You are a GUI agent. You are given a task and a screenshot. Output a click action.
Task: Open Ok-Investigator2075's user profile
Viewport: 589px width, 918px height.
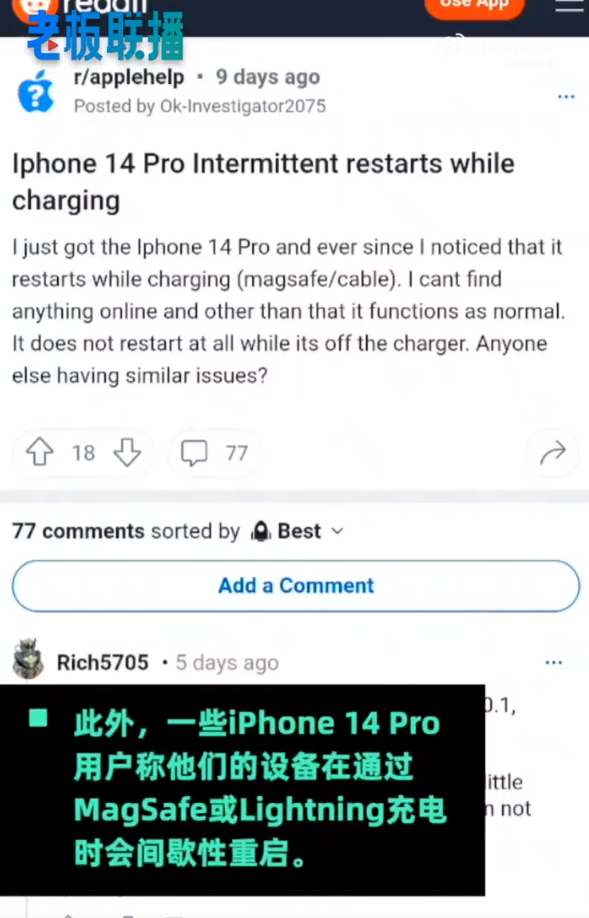243,106
